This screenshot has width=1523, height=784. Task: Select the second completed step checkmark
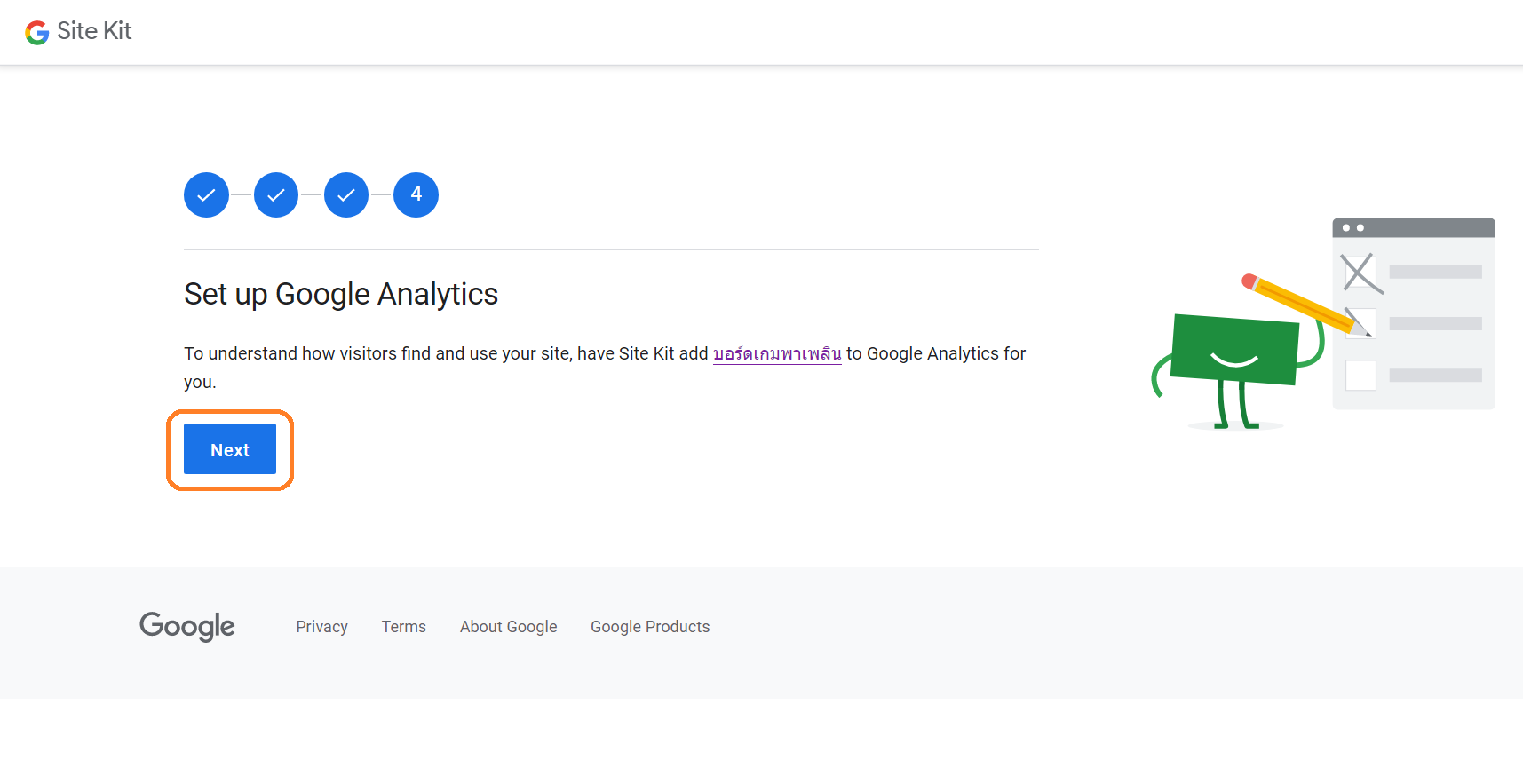click(276, 194)
